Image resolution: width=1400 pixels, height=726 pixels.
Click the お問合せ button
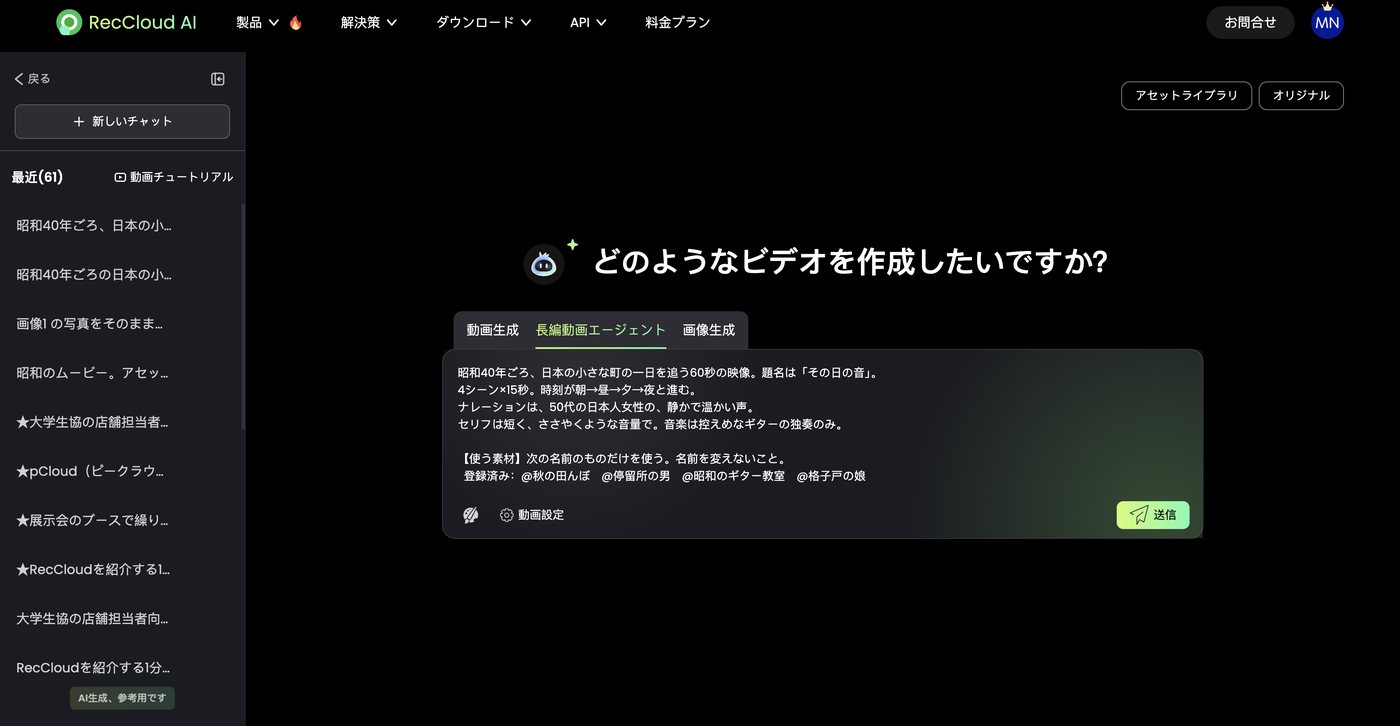point(1251,22)
